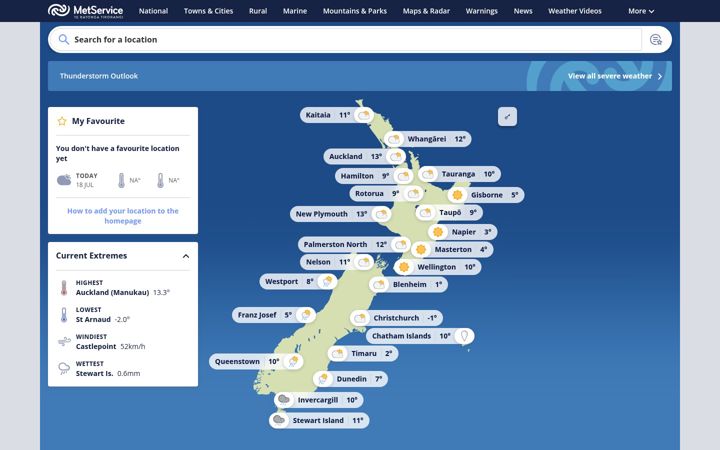
Task: Click Napier's sunny weather icon
Action: tap(438, 232)
